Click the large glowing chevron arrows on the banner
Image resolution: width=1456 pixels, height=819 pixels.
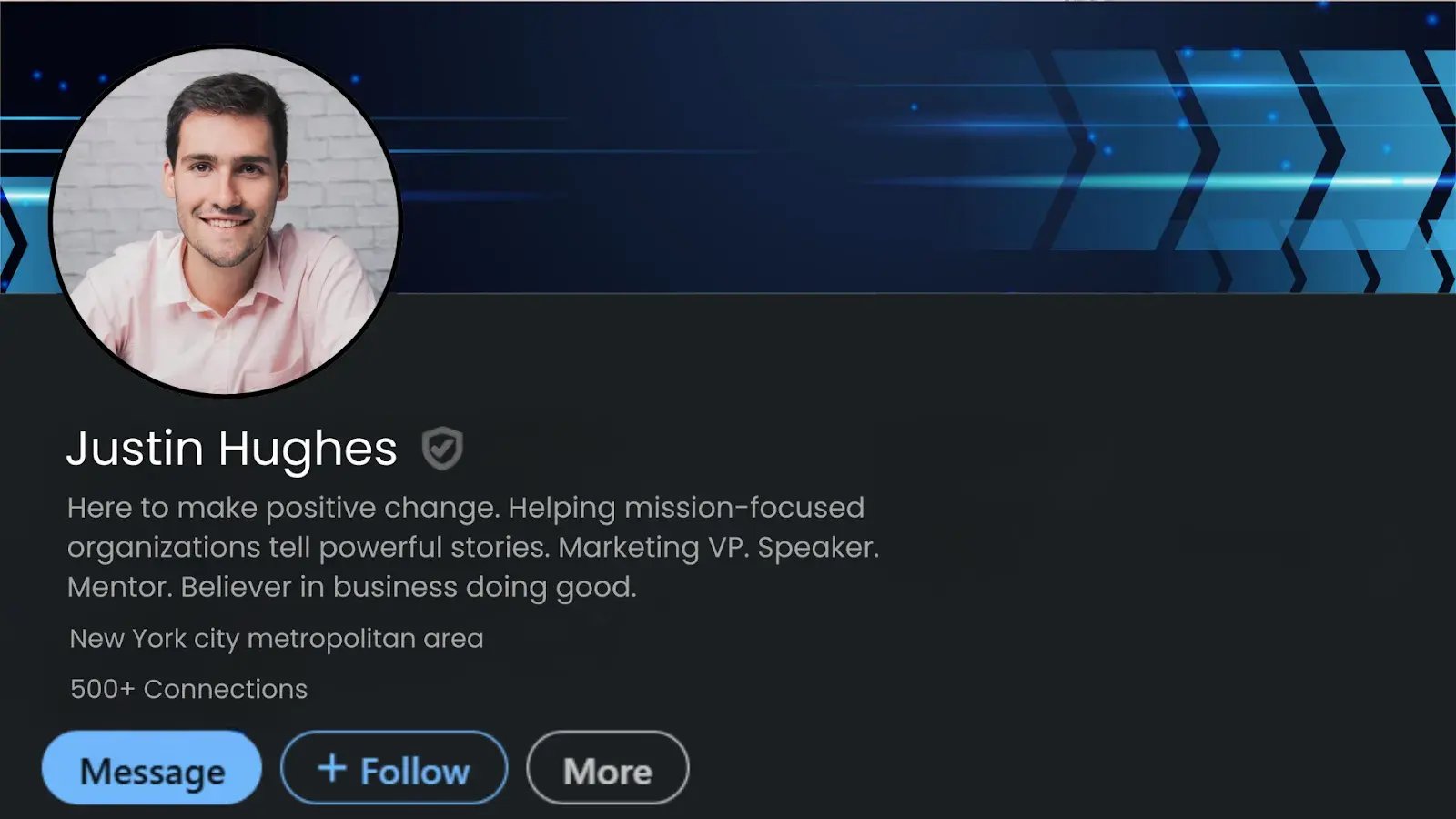(x=1256, y=155)
